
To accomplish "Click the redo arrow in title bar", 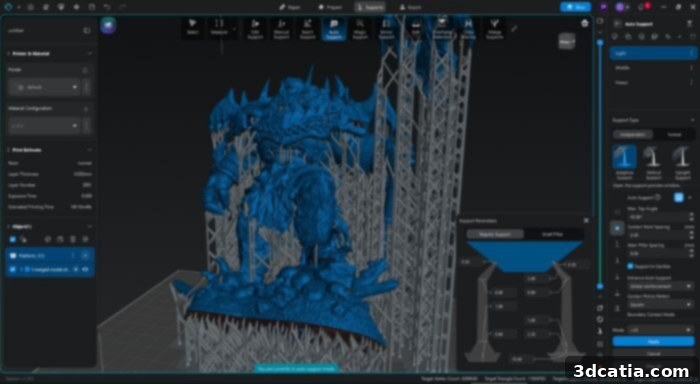I will (122, 7).
